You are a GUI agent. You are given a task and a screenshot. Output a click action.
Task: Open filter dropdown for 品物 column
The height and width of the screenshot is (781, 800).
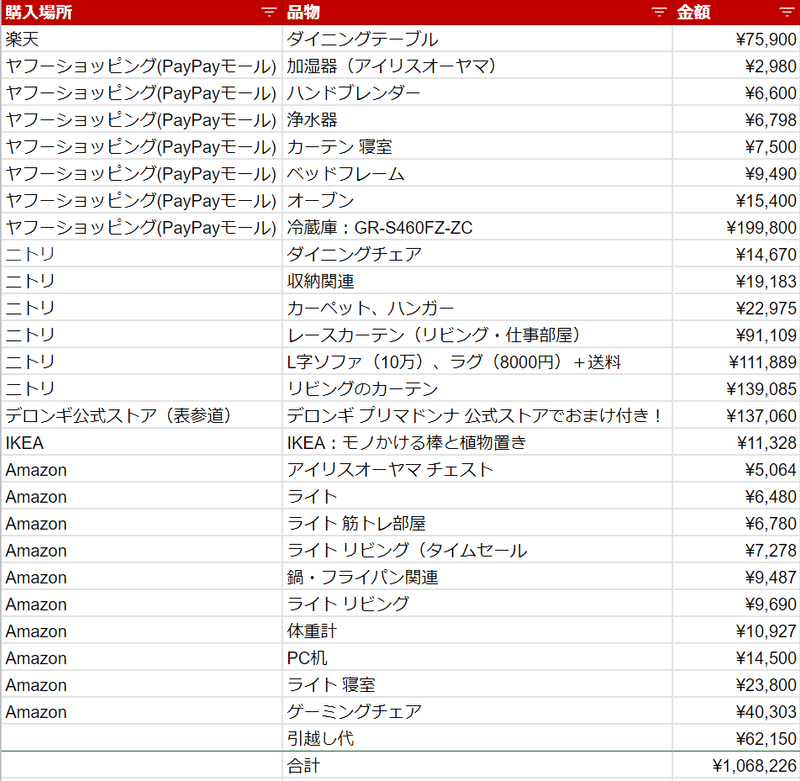coord(659,12)
